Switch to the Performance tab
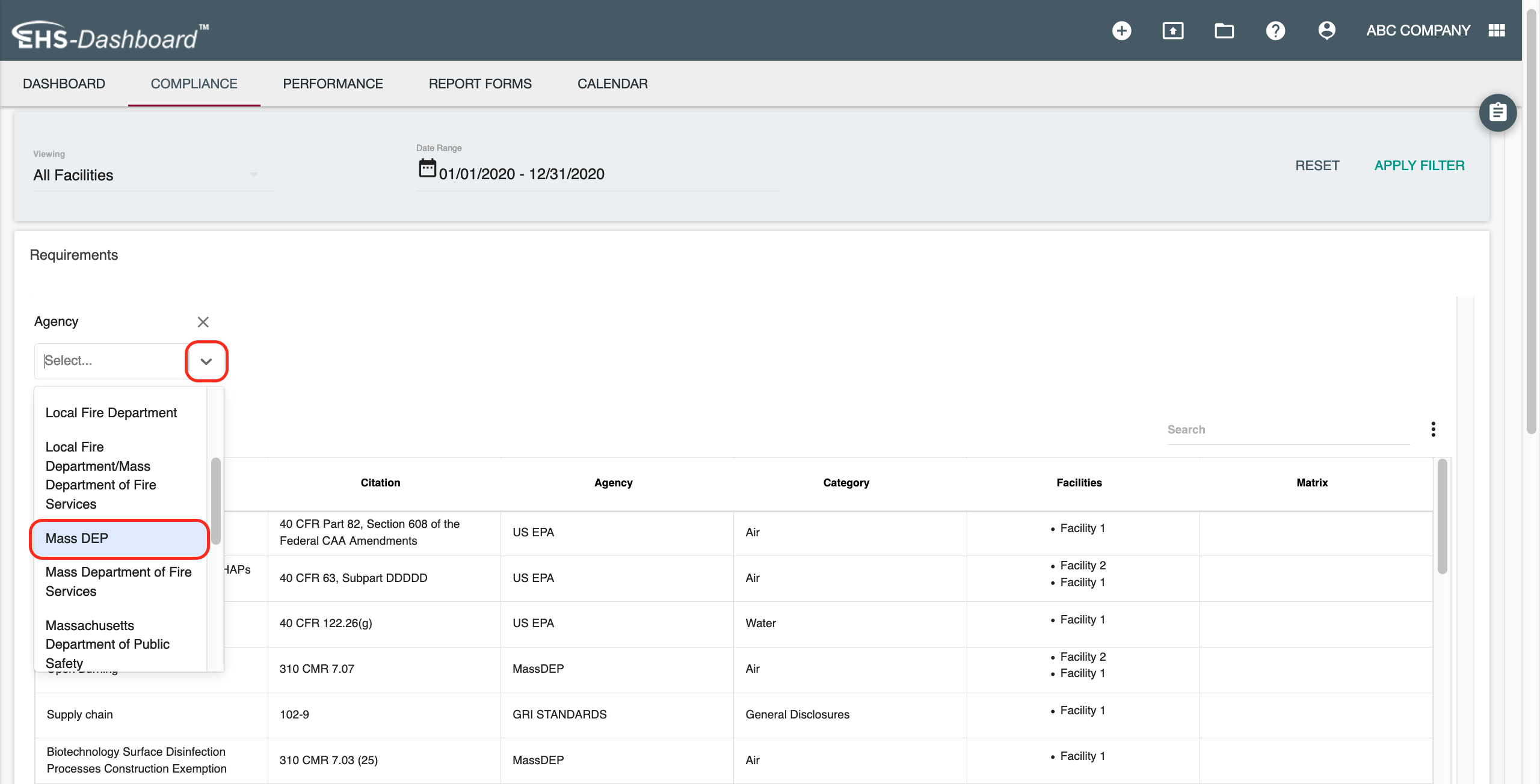 333,84
